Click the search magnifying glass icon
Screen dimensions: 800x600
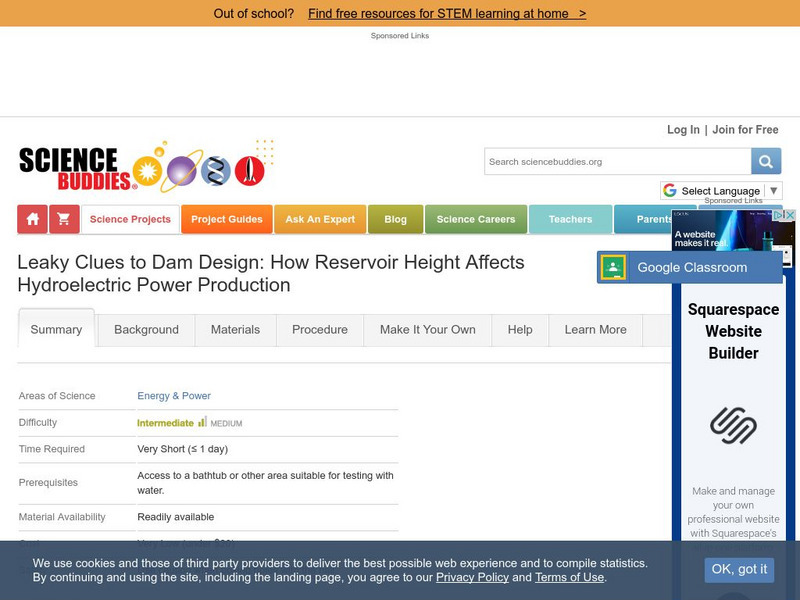click(765, 161)
